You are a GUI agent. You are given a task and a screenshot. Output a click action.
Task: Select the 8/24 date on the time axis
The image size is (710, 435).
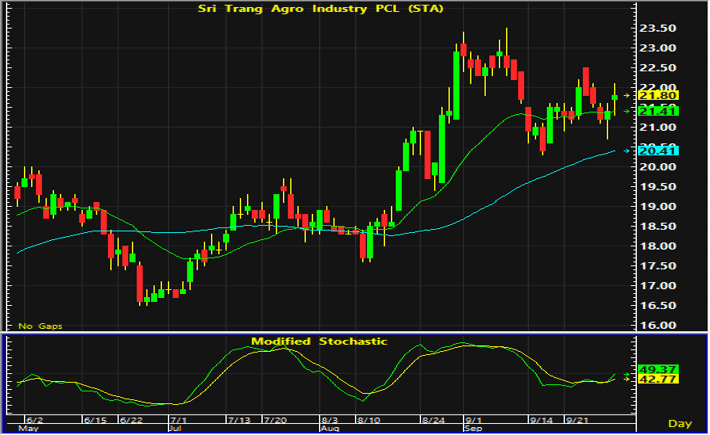pos(433,420)
